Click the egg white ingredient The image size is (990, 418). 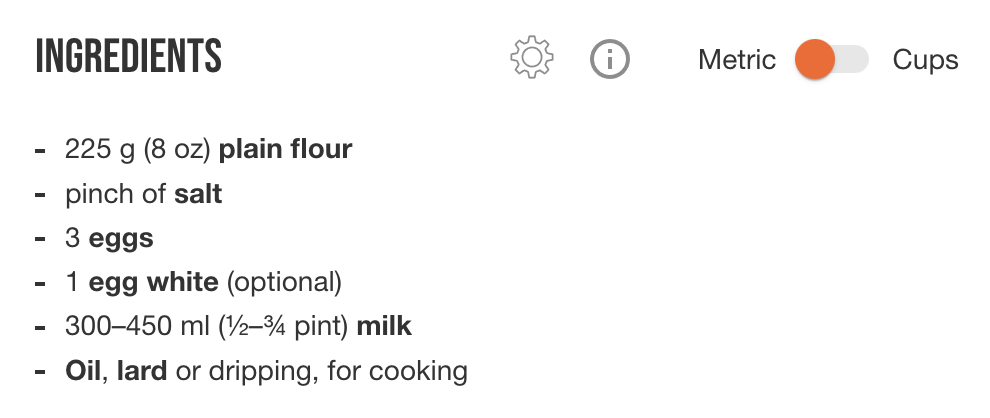click(153, 282)
